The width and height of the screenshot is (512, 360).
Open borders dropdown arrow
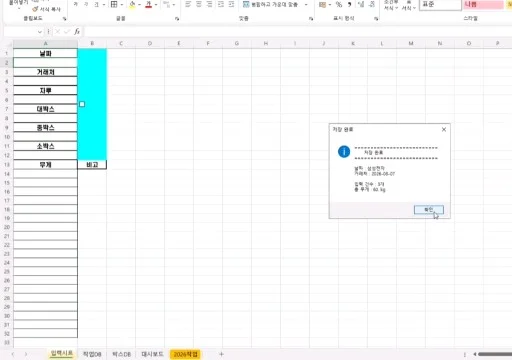tap(122, 5)
